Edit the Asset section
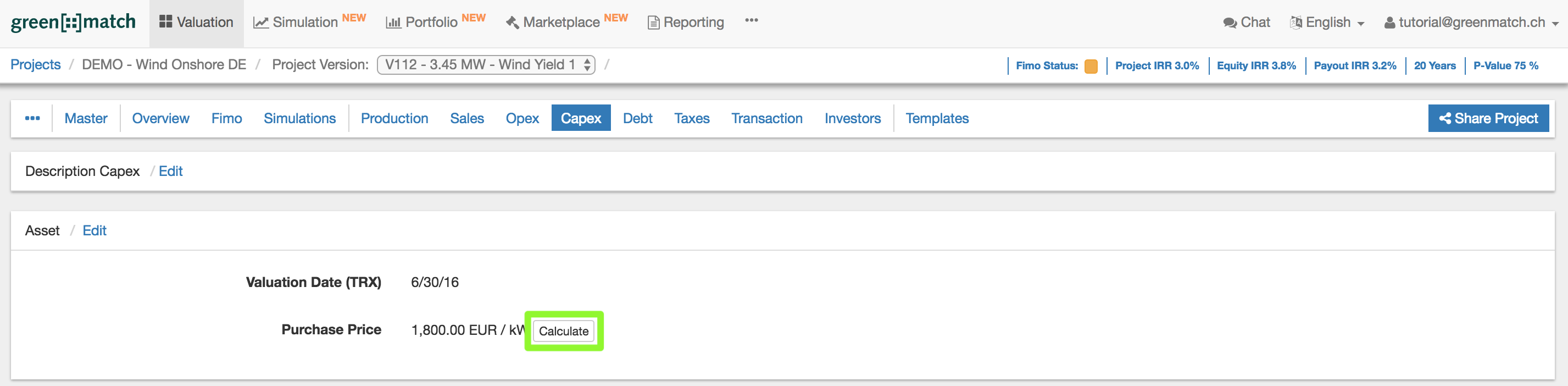Image resolution: width=1568 pixels, height=386 pixels. point(94,231)
